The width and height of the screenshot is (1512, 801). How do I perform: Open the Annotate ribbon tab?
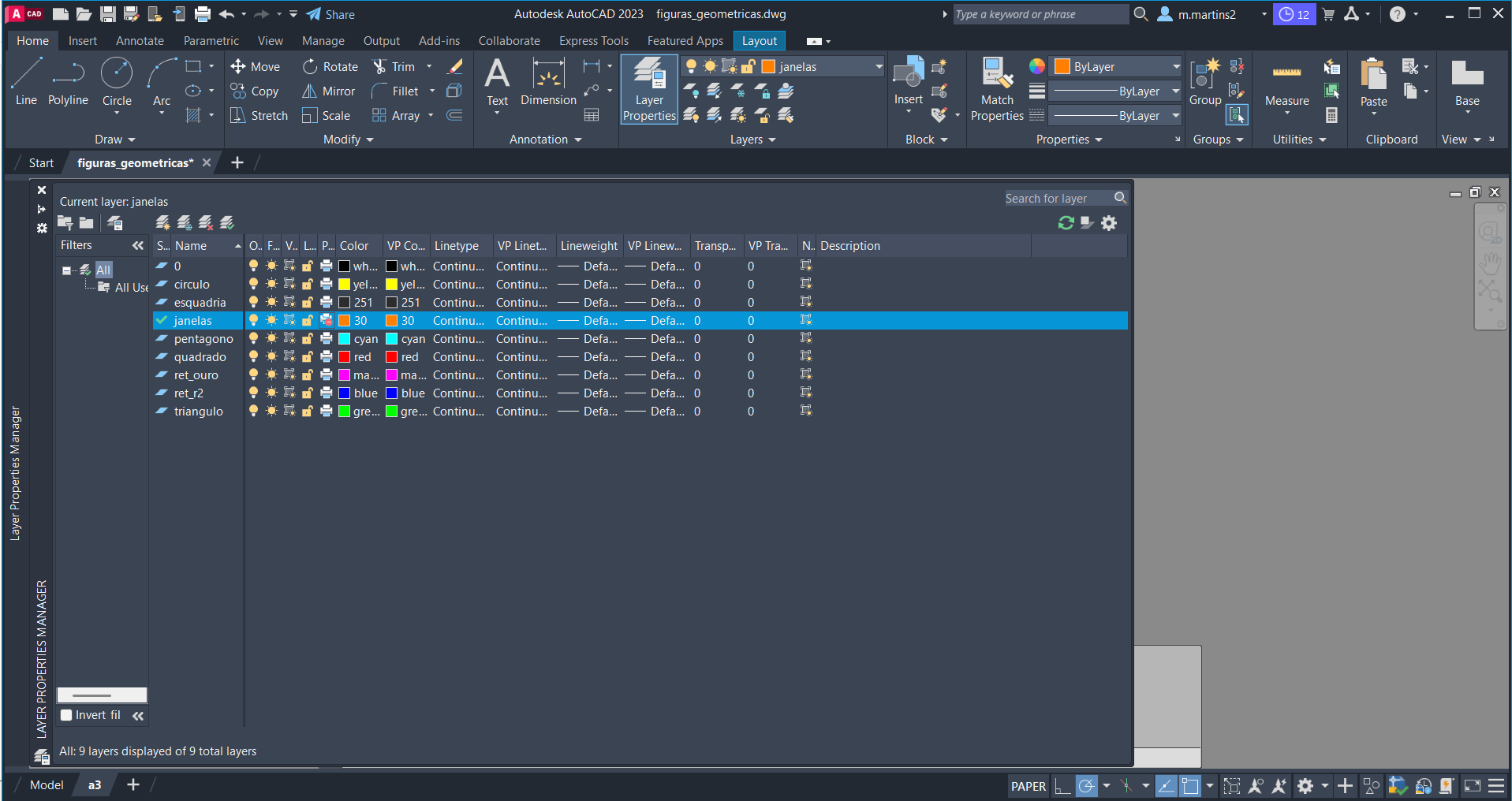[140, 41]
